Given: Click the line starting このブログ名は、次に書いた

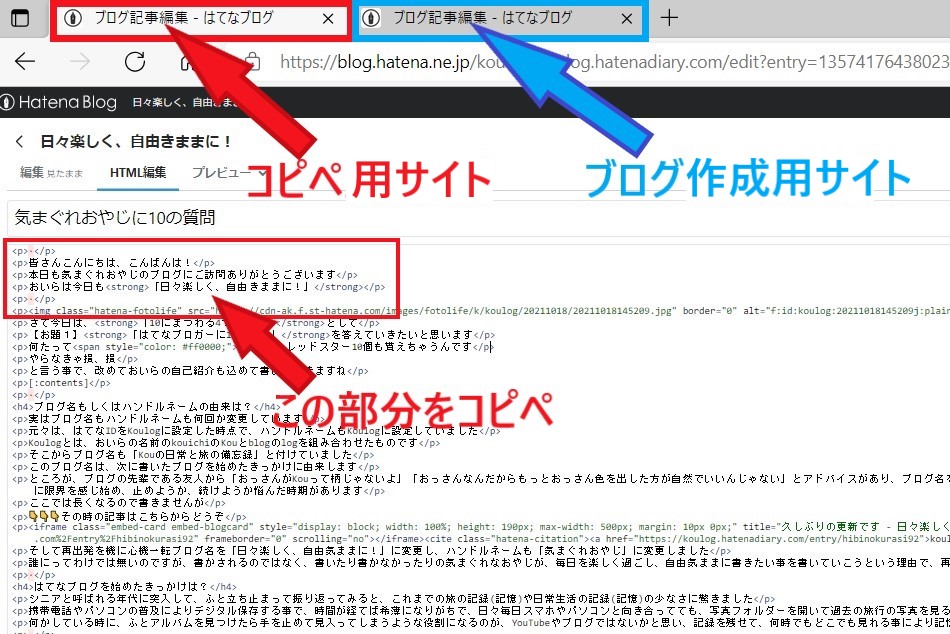Looking at the screenshot, I should tap(196, 467).
